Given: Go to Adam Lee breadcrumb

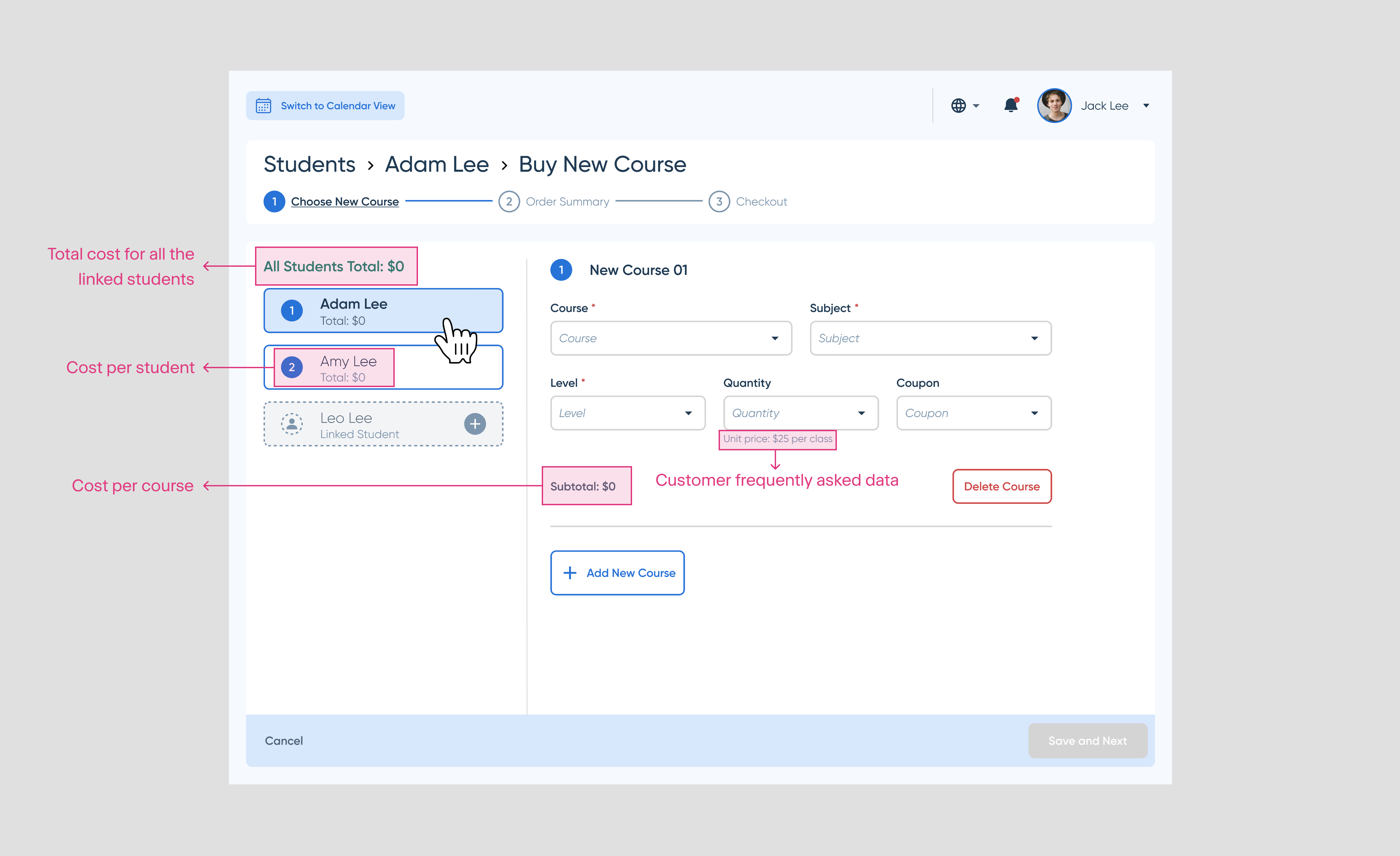Looking at the screenshot, I should pos(437,164).
